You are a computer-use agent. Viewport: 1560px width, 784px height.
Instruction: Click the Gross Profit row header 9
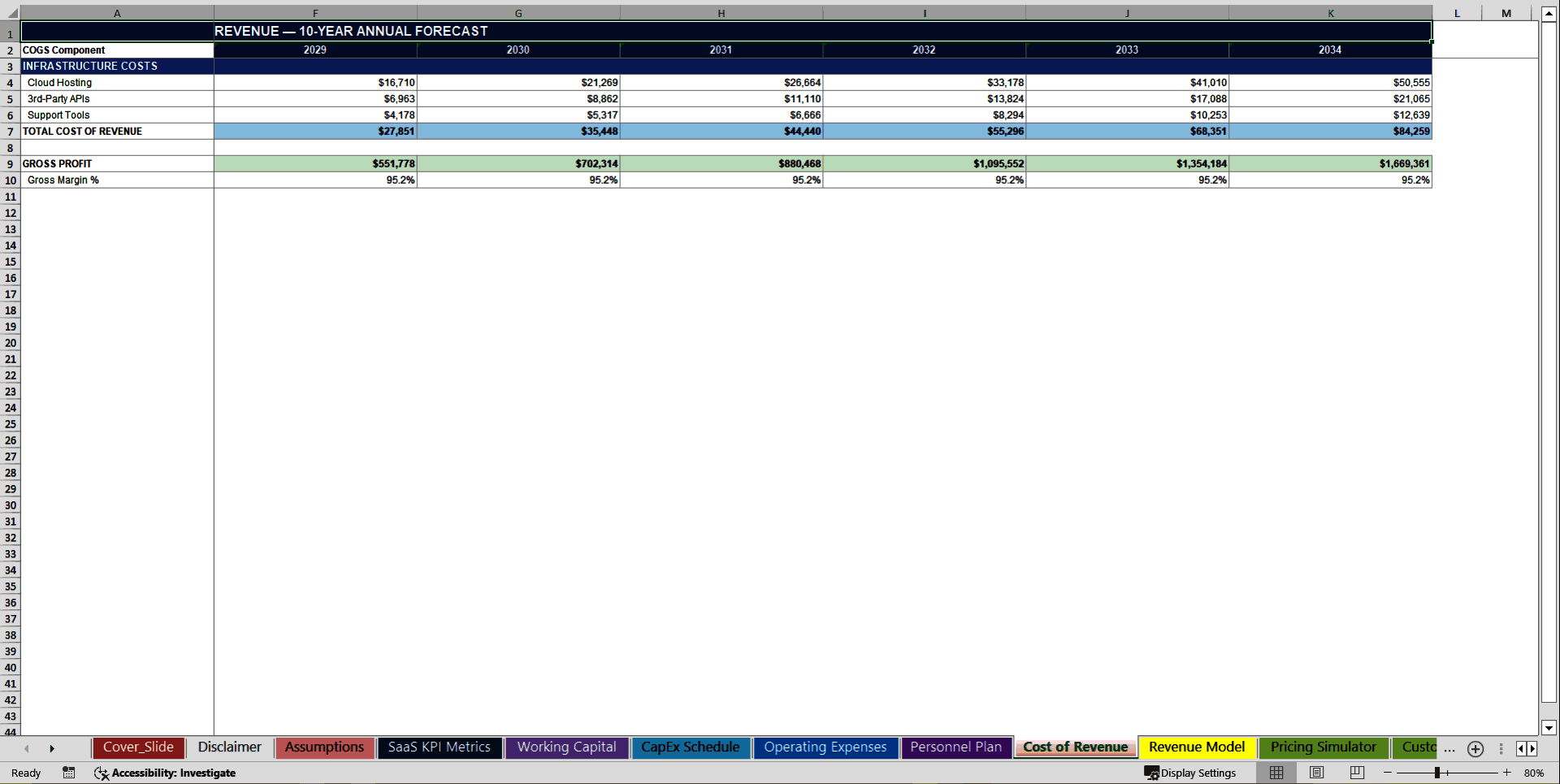coord(11,163)
